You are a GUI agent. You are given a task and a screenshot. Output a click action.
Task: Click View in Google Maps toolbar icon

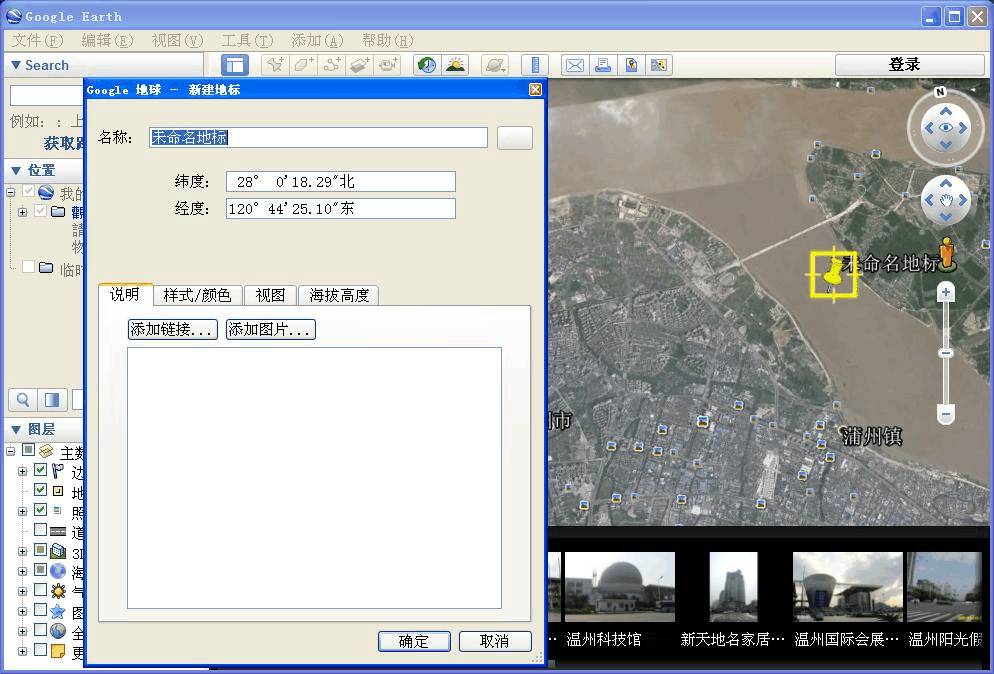click(x=659, y=65)
